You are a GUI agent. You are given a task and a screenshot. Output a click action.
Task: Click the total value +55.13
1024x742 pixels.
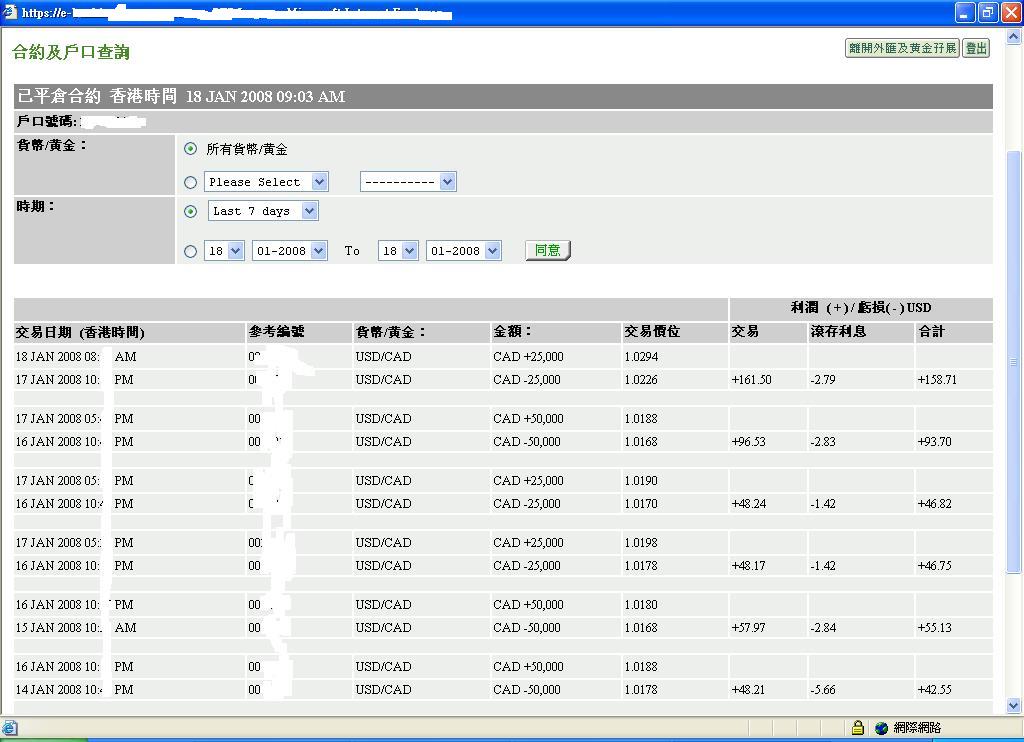934,628
